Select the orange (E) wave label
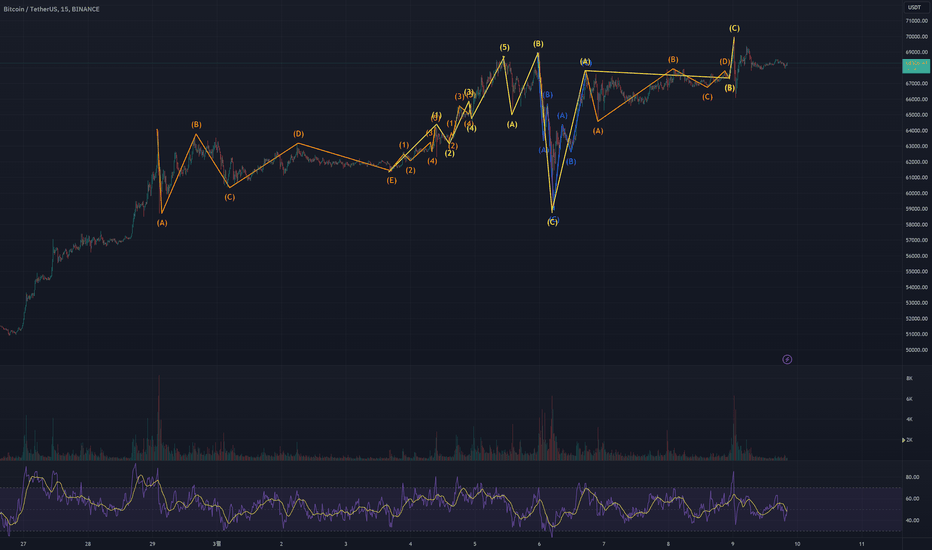This screenshot has height=550, width=932. click(391, 180)
